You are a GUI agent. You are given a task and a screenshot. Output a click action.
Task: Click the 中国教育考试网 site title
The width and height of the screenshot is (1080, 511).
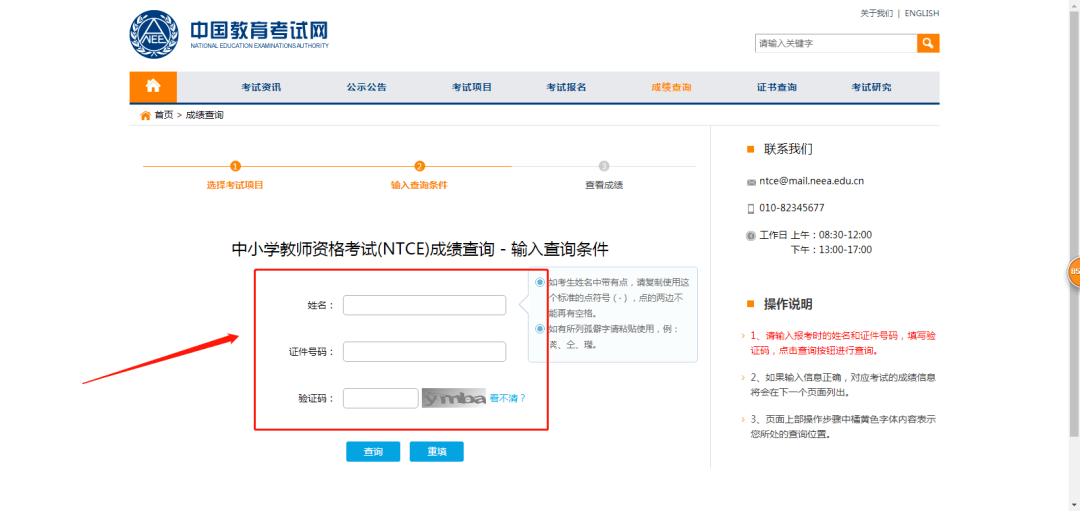click(x=259, y=30)
